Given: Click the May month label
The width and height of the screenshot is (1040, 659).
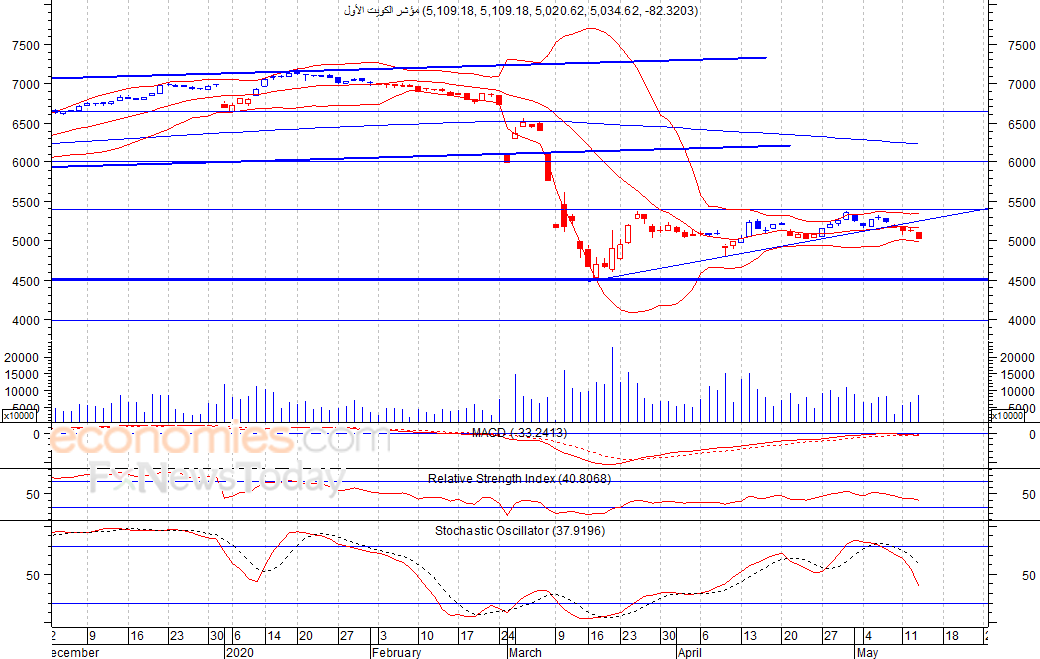Looking at the screenshot, I should point(867,652).
